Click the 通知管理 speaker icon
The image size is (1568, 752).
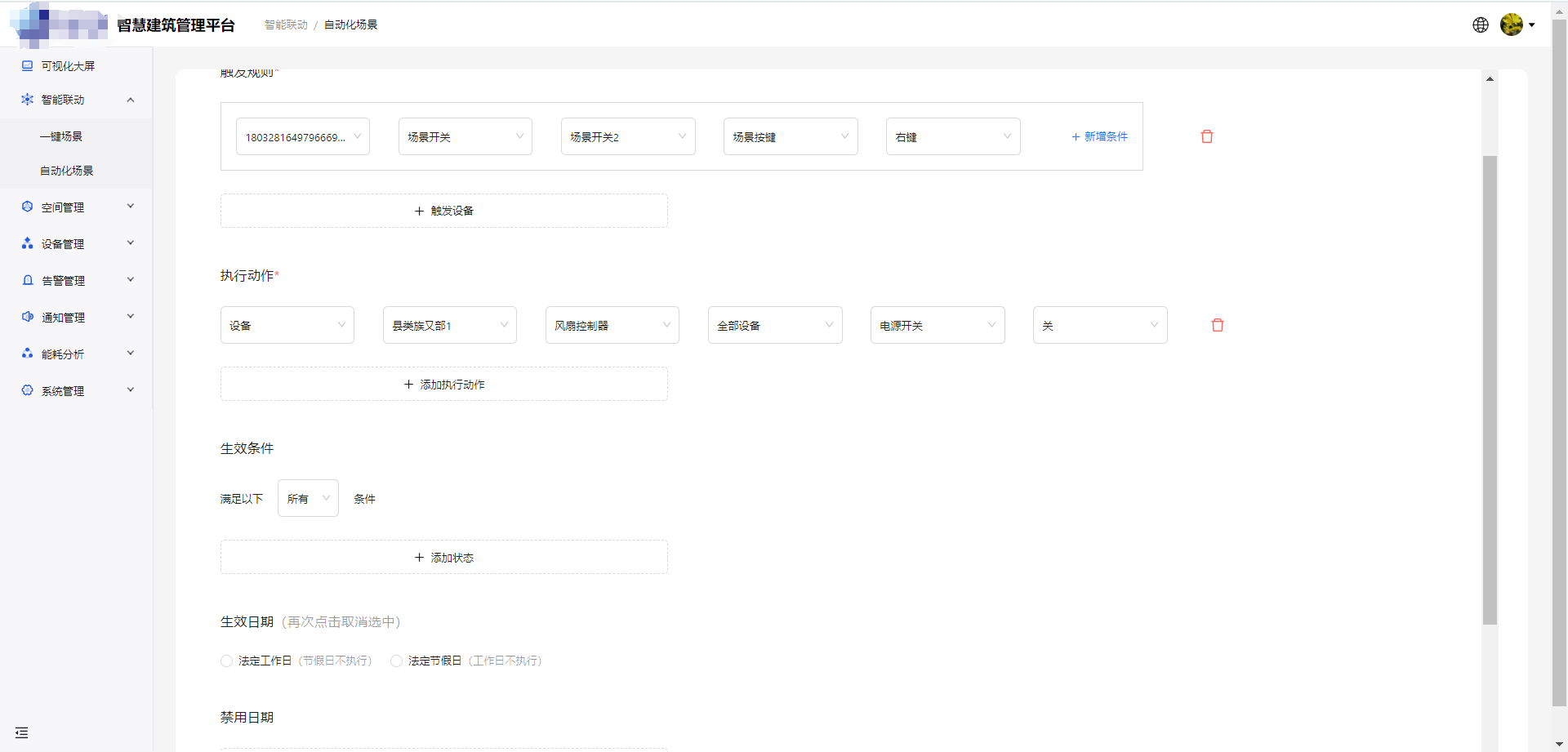(28, 317)
